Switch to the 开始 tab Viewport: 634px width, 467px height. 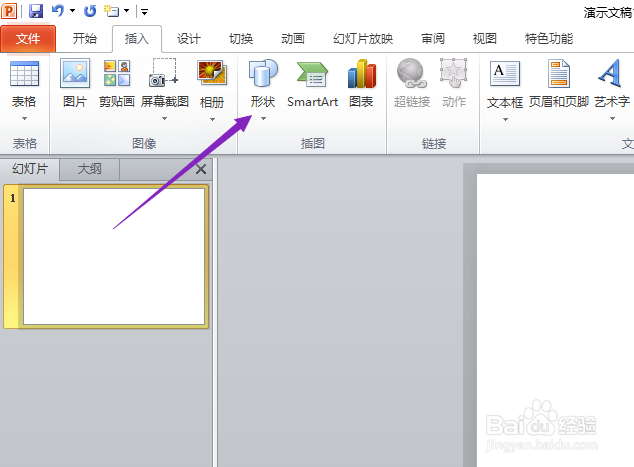[x=85, y=39]
